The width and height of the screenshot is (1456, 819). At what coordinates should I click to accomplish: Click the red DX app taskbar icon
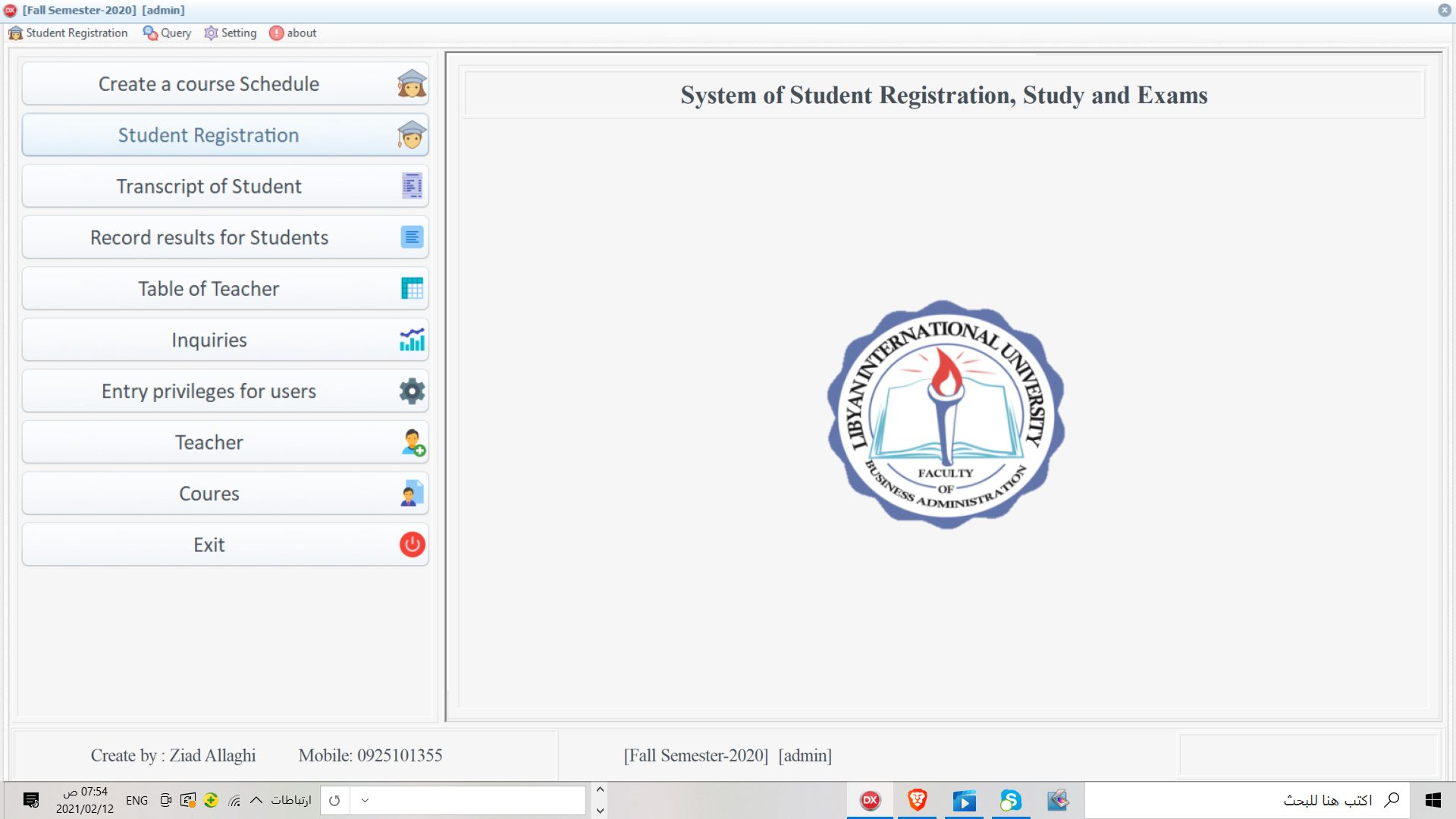870,800
